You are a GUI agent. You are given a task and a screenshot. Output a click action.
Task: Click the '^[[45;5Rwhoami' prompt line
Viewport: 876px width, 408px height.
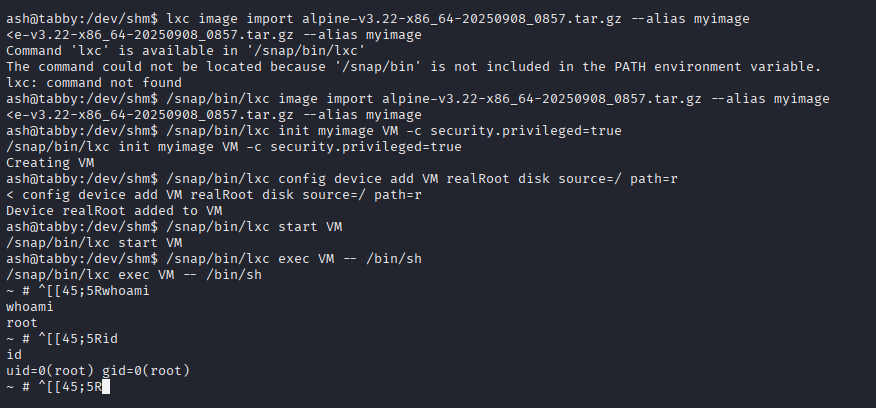[x=78, y=291]
